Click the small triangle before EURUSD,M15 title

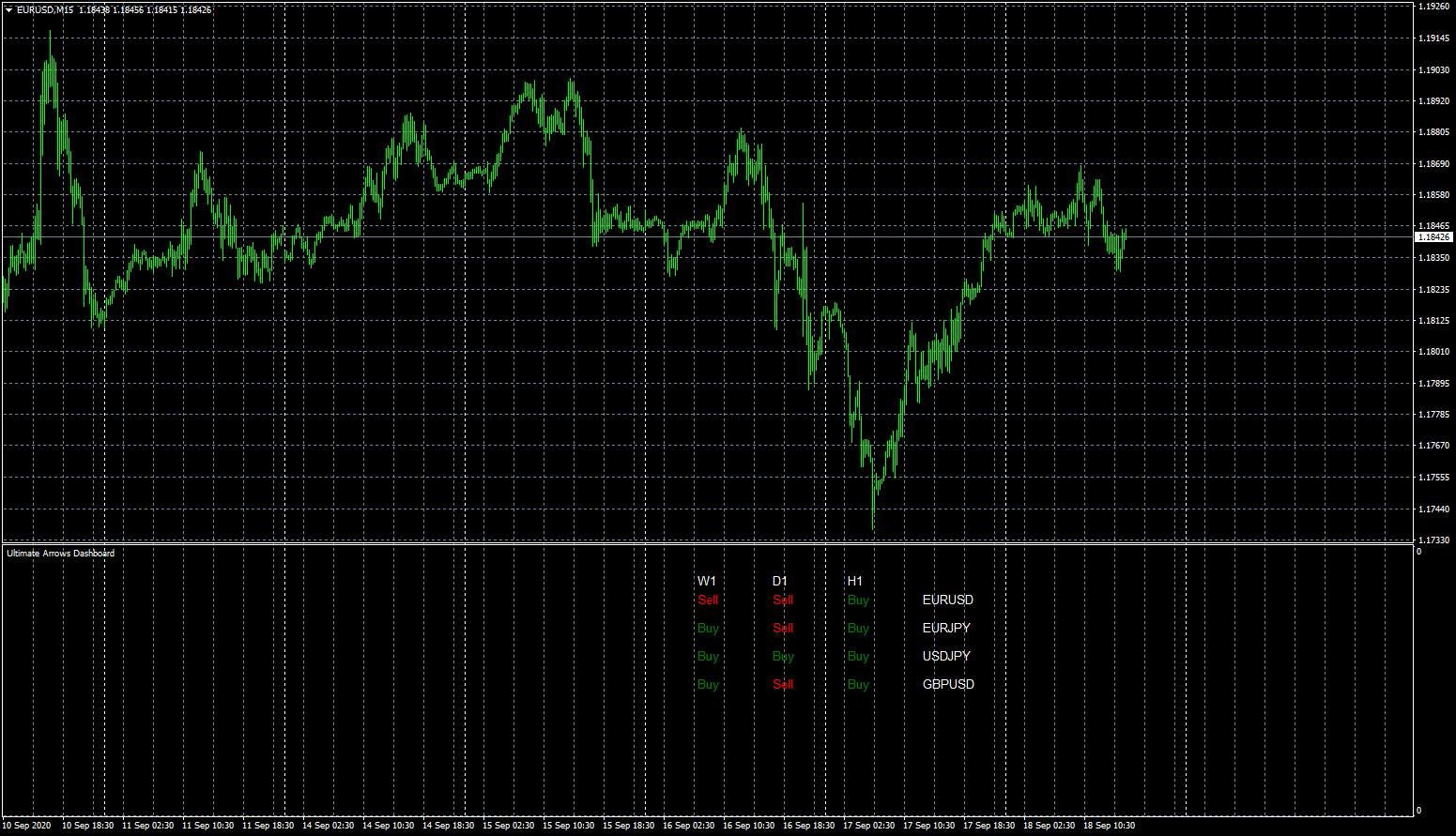tap(8, 9)
